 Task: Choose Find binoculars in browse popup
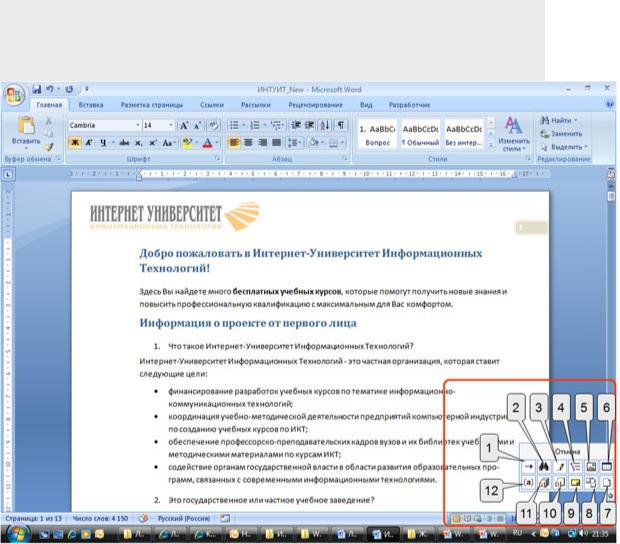point(544,467)
